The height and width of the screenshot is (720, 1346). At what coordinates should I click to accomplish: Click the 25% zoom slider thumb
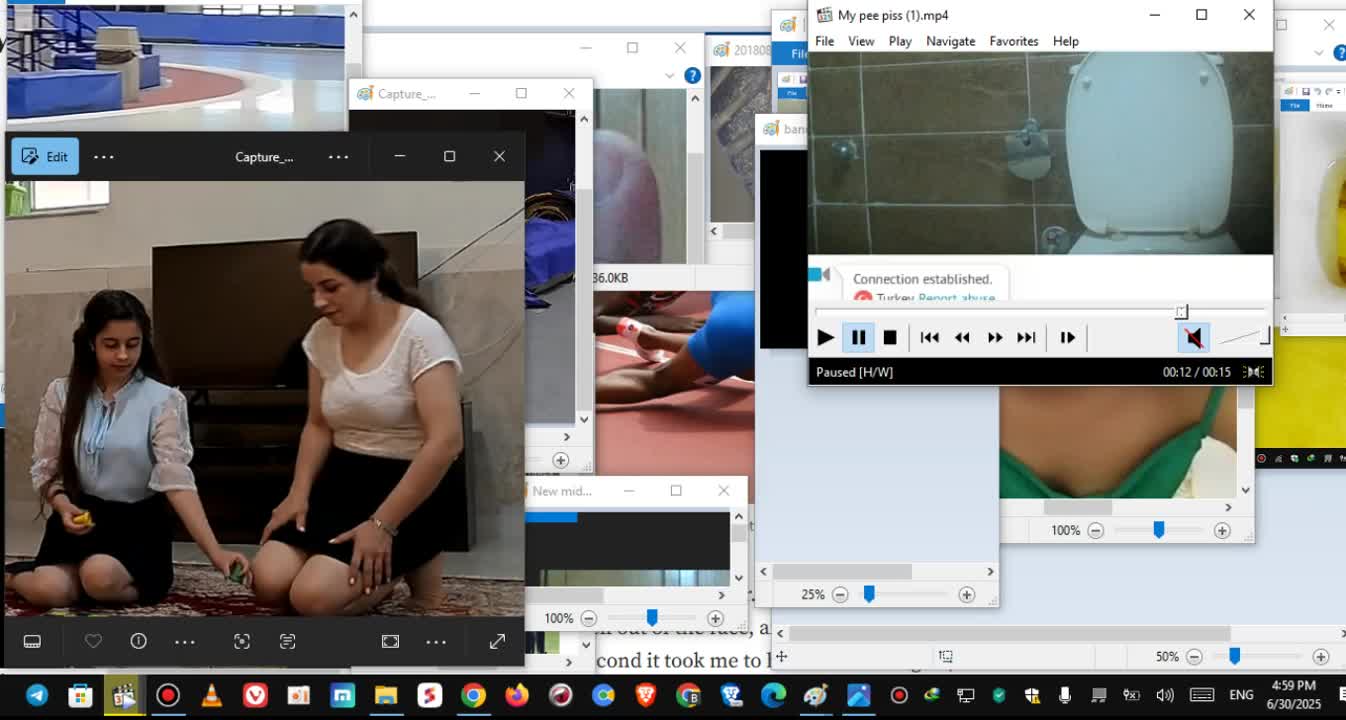(869, 595)
